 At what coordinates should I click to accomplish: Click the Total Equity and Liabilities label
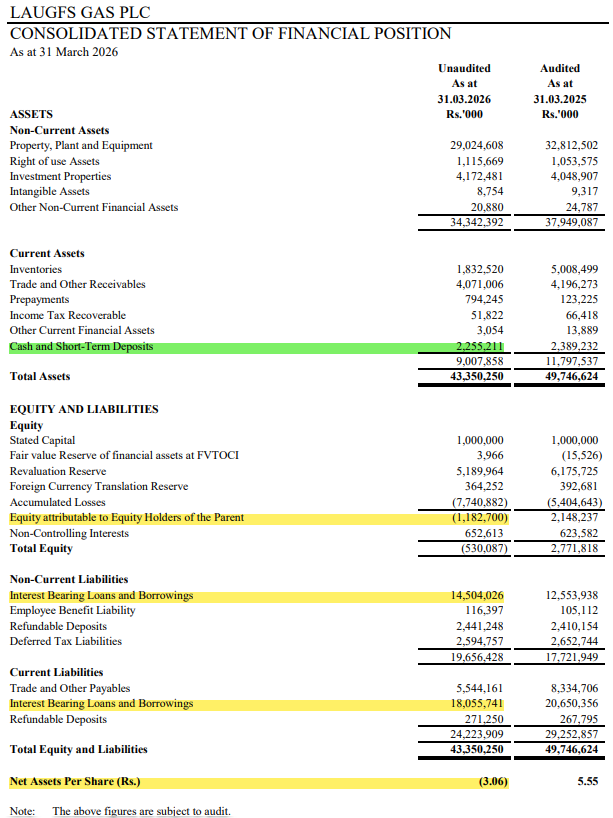pyautogui.click(x=79, y=749)
